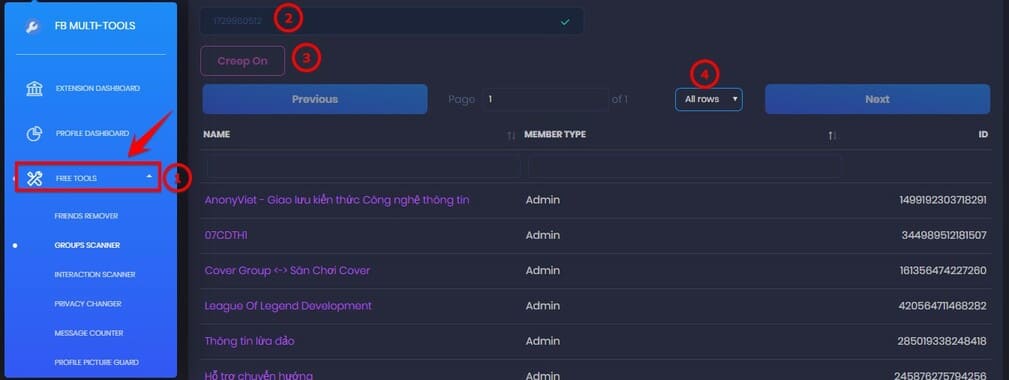
Task: Click the MEMBER TYPE column filter box
Action: pos(684,167)
